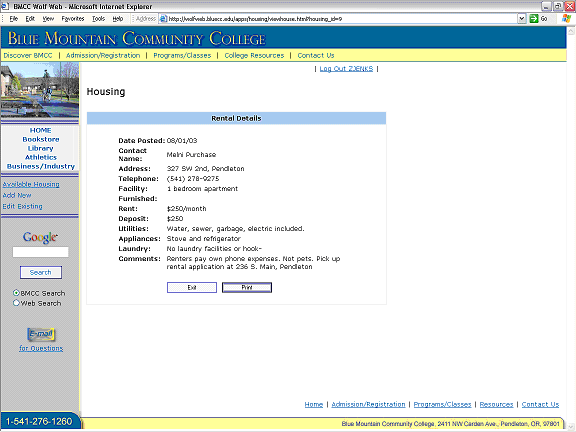Click the Stove and refrigerator text

click(x=204, y=239)
